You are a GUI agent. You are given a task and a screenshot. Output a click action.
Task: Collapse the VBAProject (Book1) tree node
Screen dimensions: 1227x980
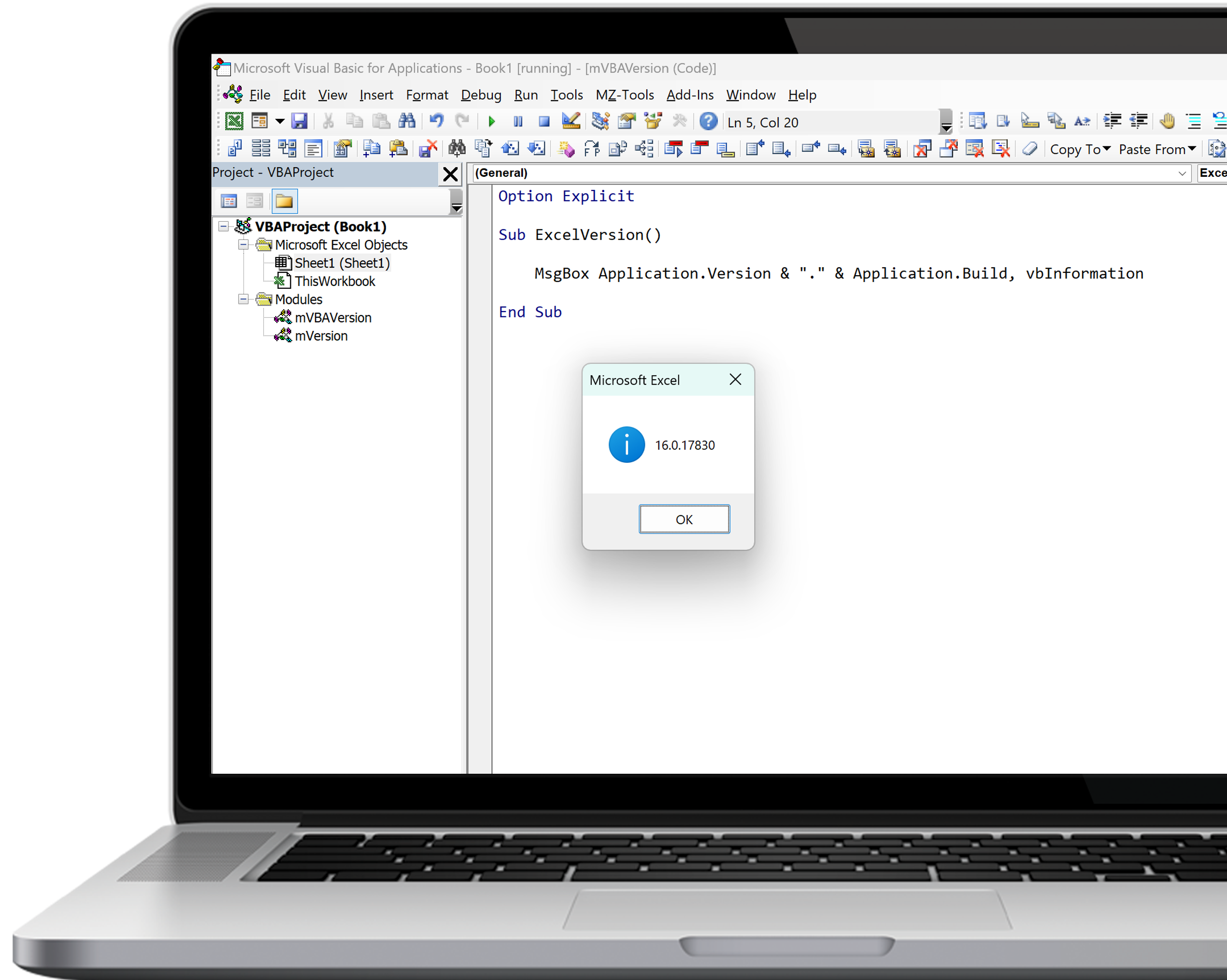click(224, 227)
